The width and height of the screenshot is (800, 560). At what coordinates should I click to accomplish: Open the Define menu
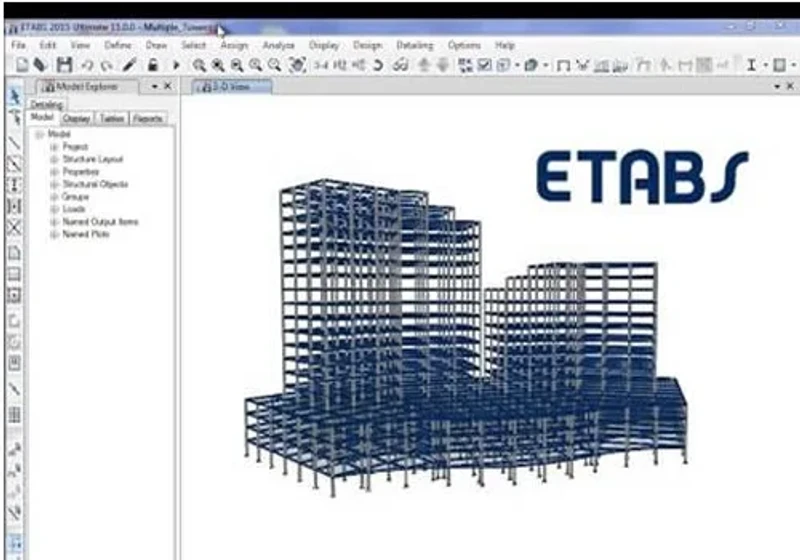pos(118,45)
